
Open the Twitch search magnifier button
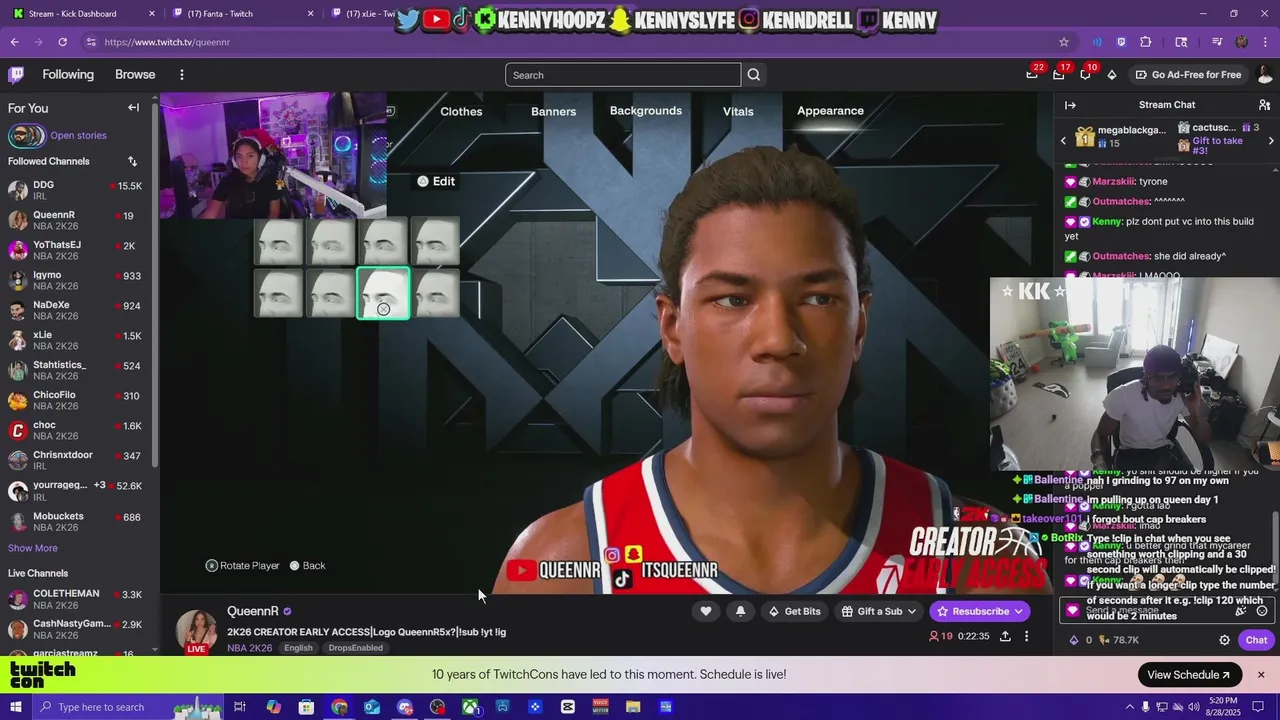tap(754, 75)
